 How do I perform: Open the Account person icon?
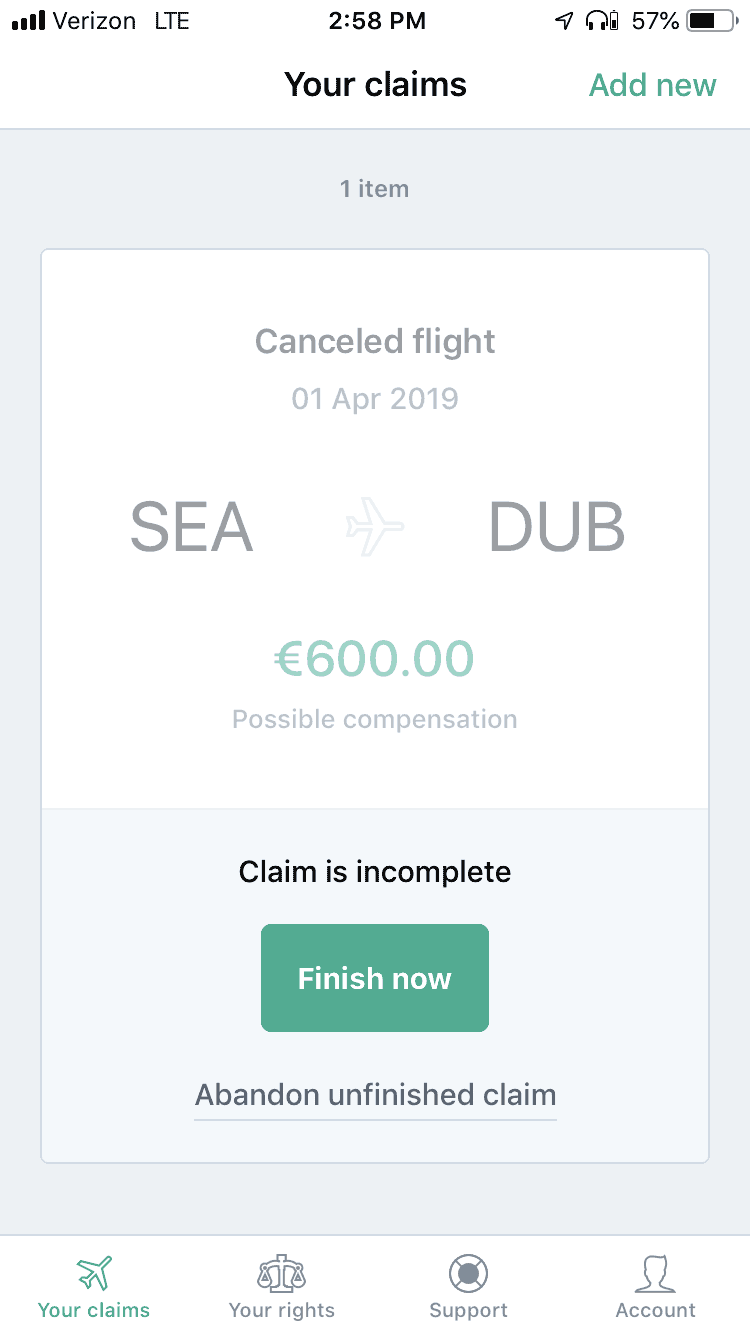(655, 1273)
